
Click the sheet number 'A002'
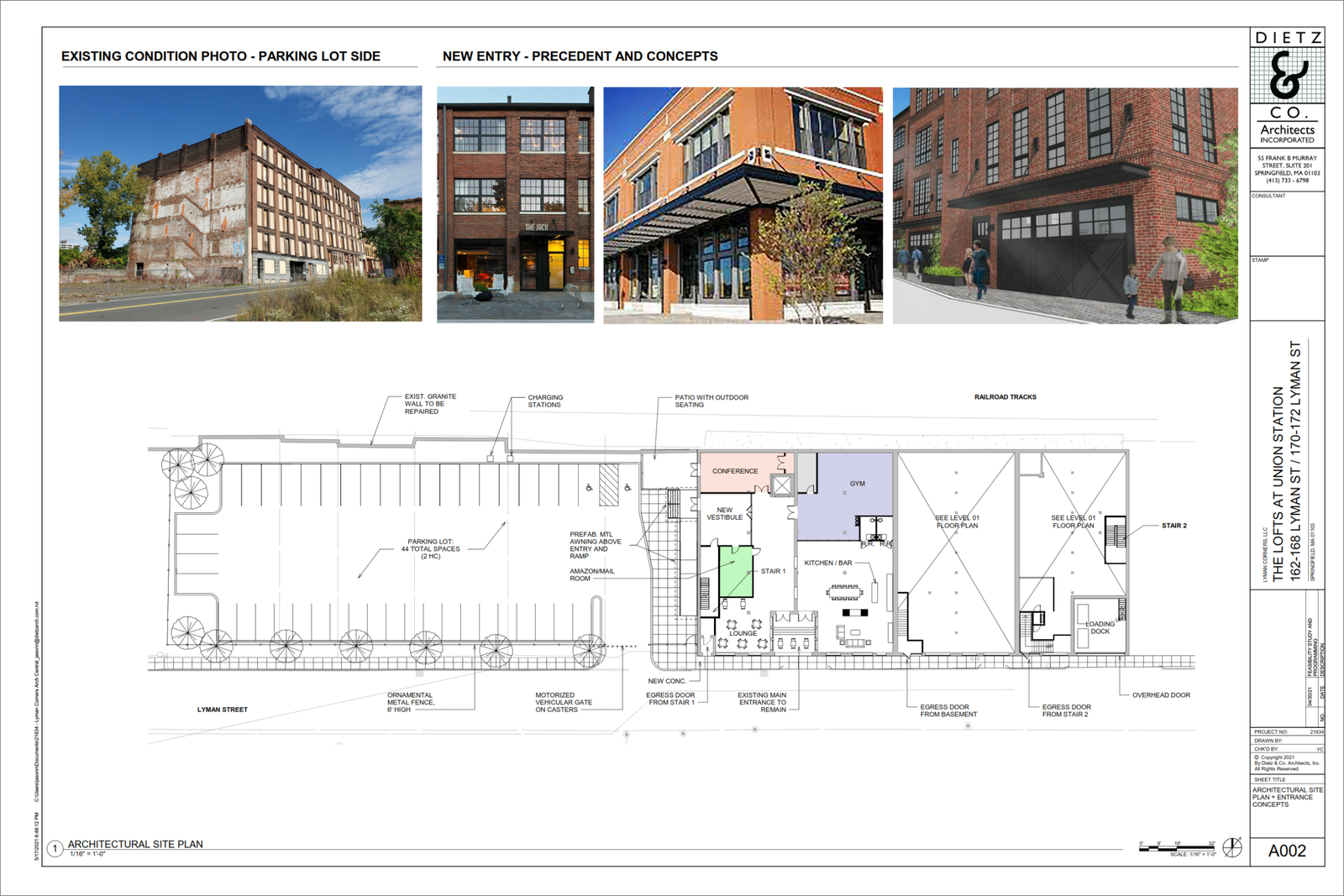coord(1287,851)
